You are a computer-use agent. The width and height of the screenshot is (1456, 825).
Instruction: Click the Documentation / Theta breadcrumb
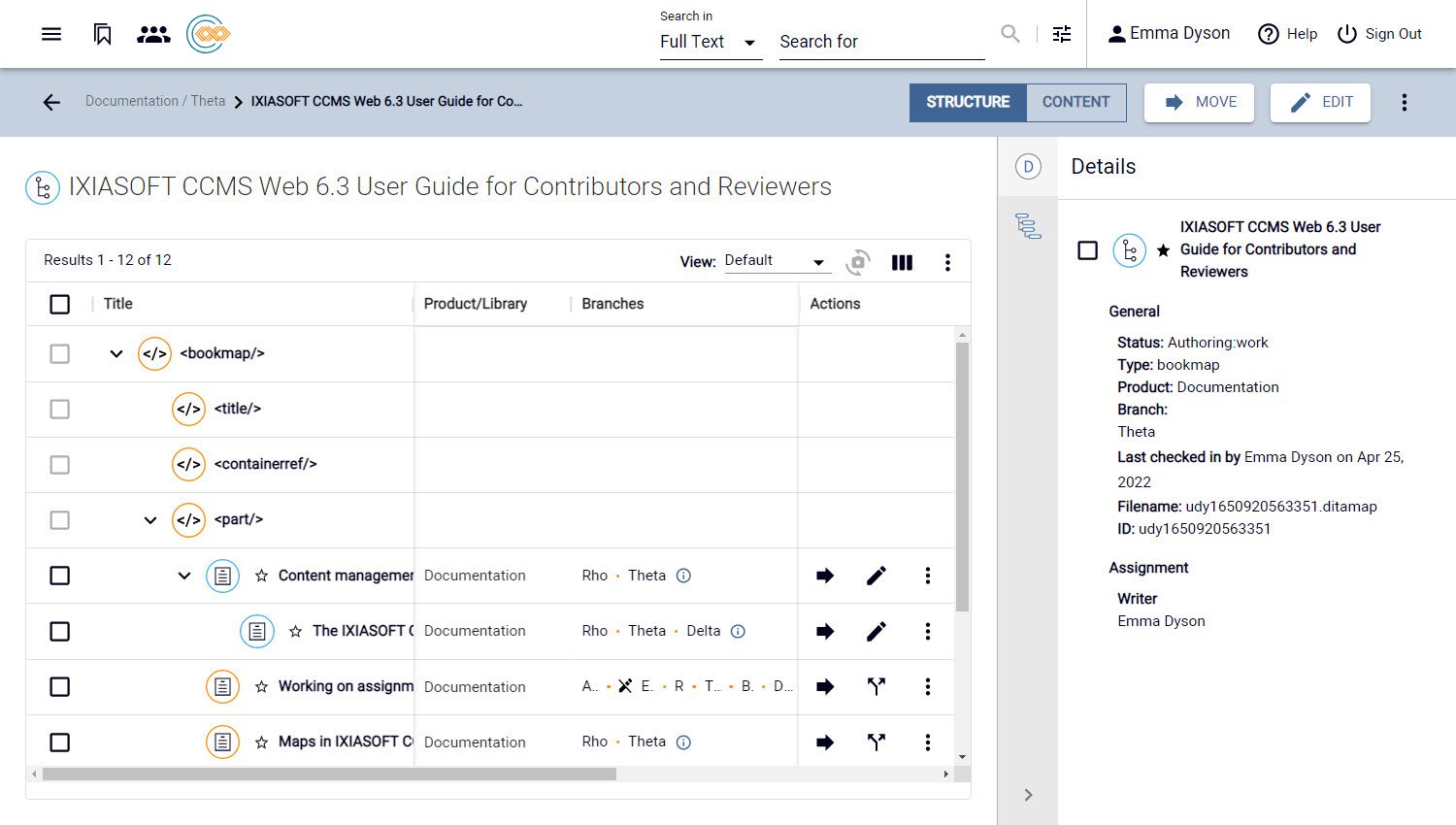point(155,101)
